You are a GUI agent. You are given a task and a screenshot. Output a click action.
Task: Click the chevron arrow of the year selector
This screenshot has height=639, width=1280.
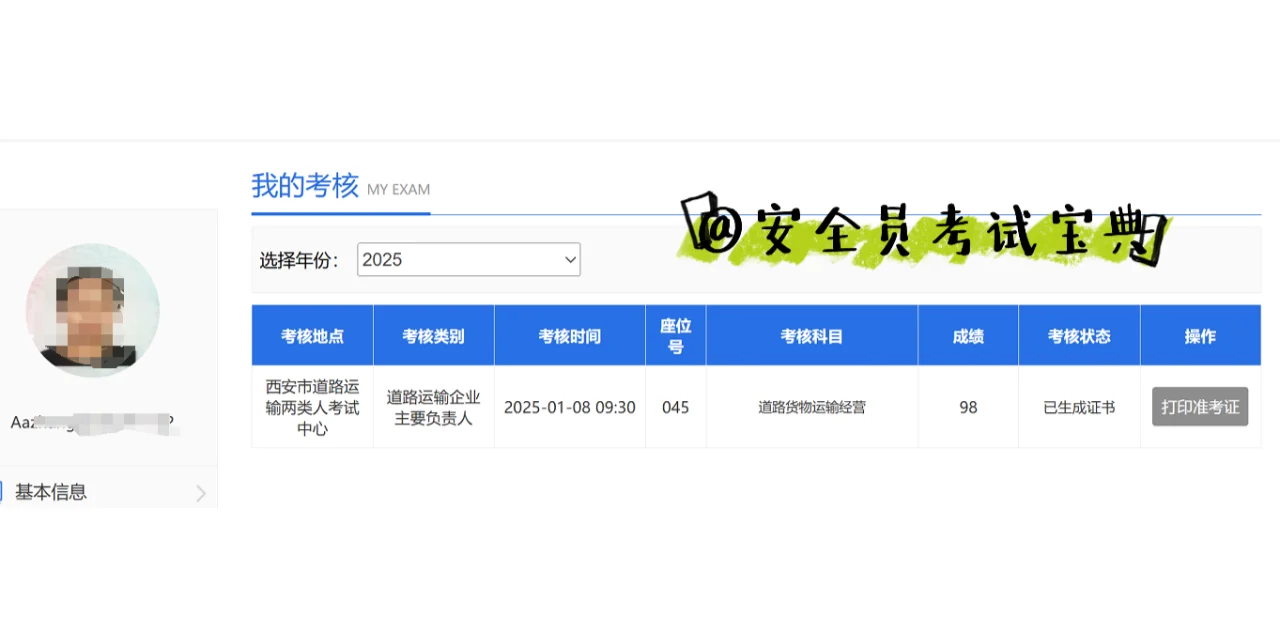point(570,259)
